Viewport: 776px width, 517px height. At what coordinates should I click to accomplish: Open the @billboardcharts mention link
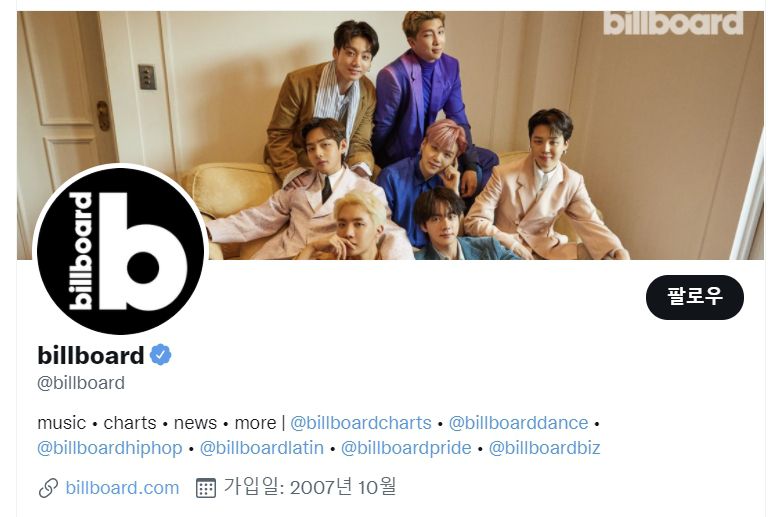point(361,423)
